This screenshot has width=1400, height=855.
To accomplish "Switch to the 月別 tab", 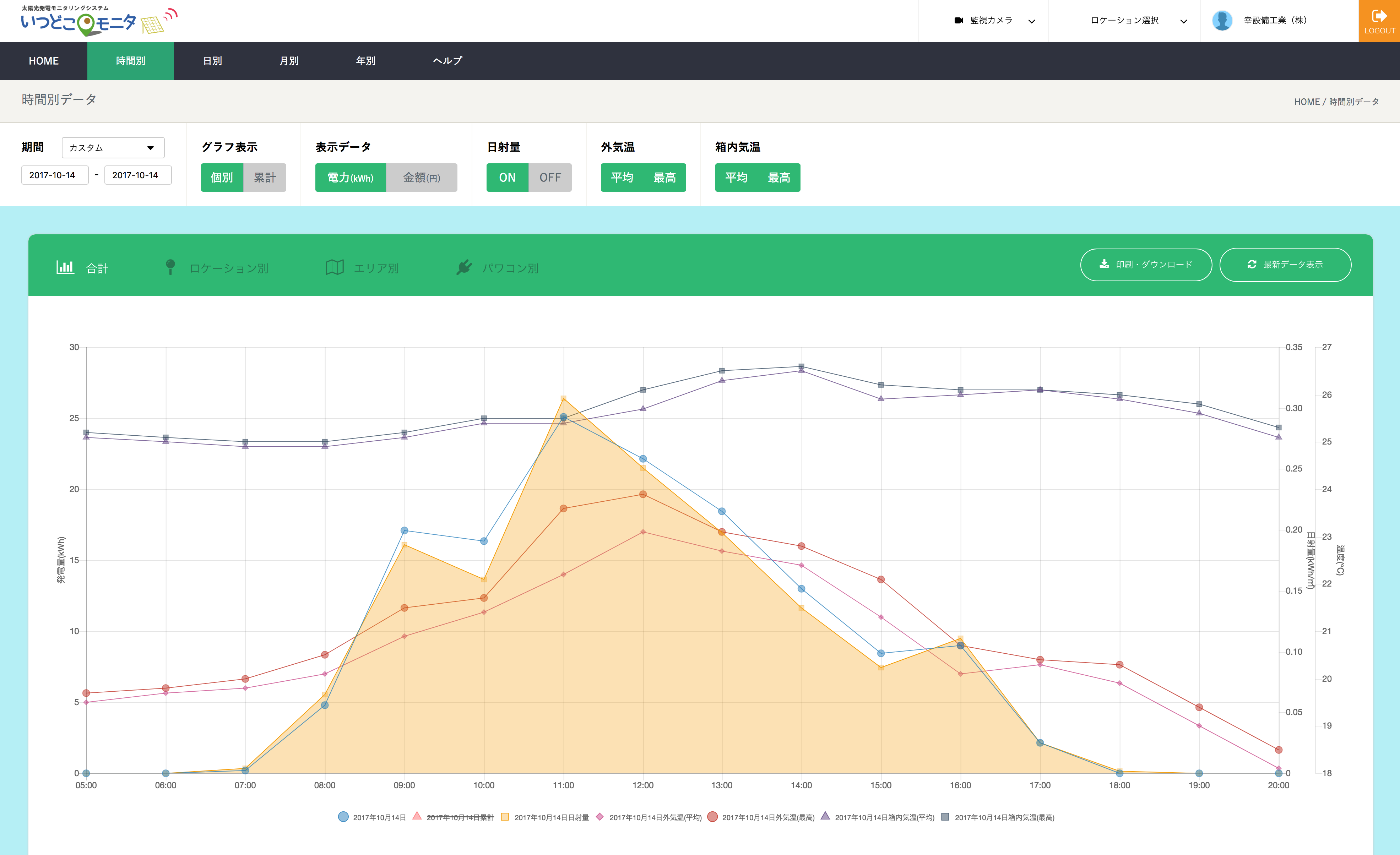I will point(289,61).
